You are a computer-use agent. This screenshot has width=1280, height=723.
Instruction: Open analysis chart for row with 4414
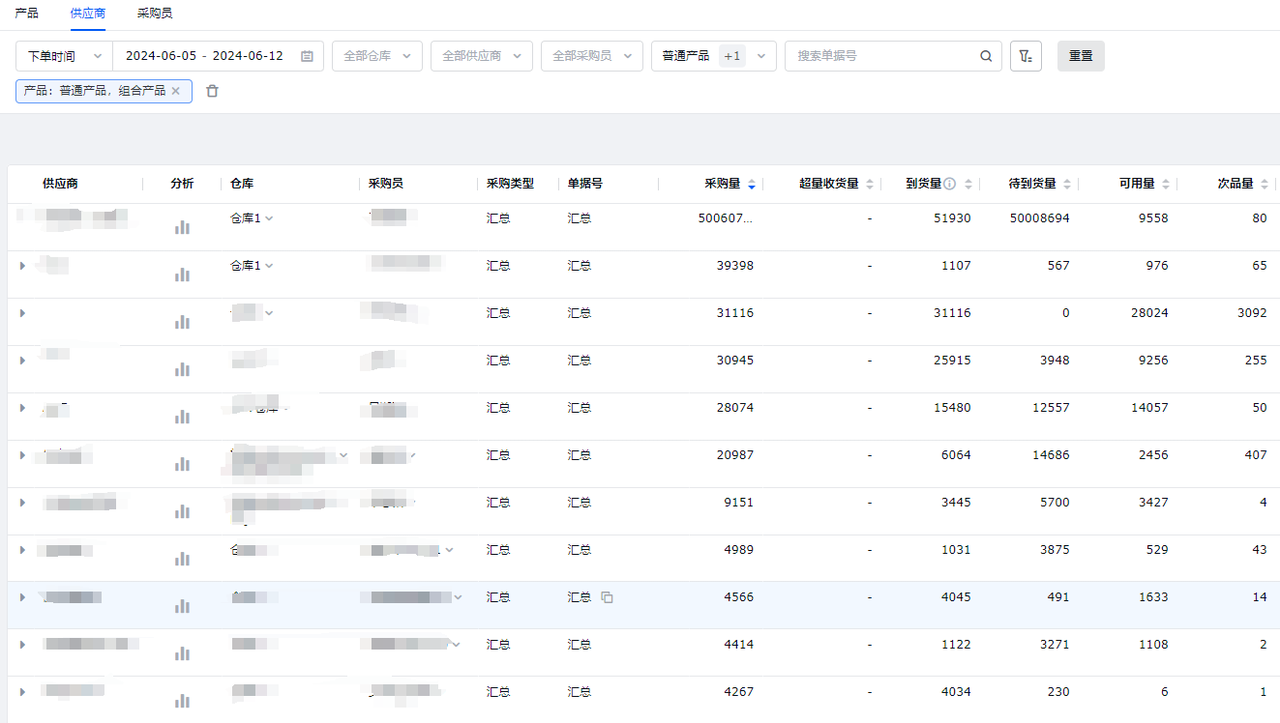coord(182,654)
